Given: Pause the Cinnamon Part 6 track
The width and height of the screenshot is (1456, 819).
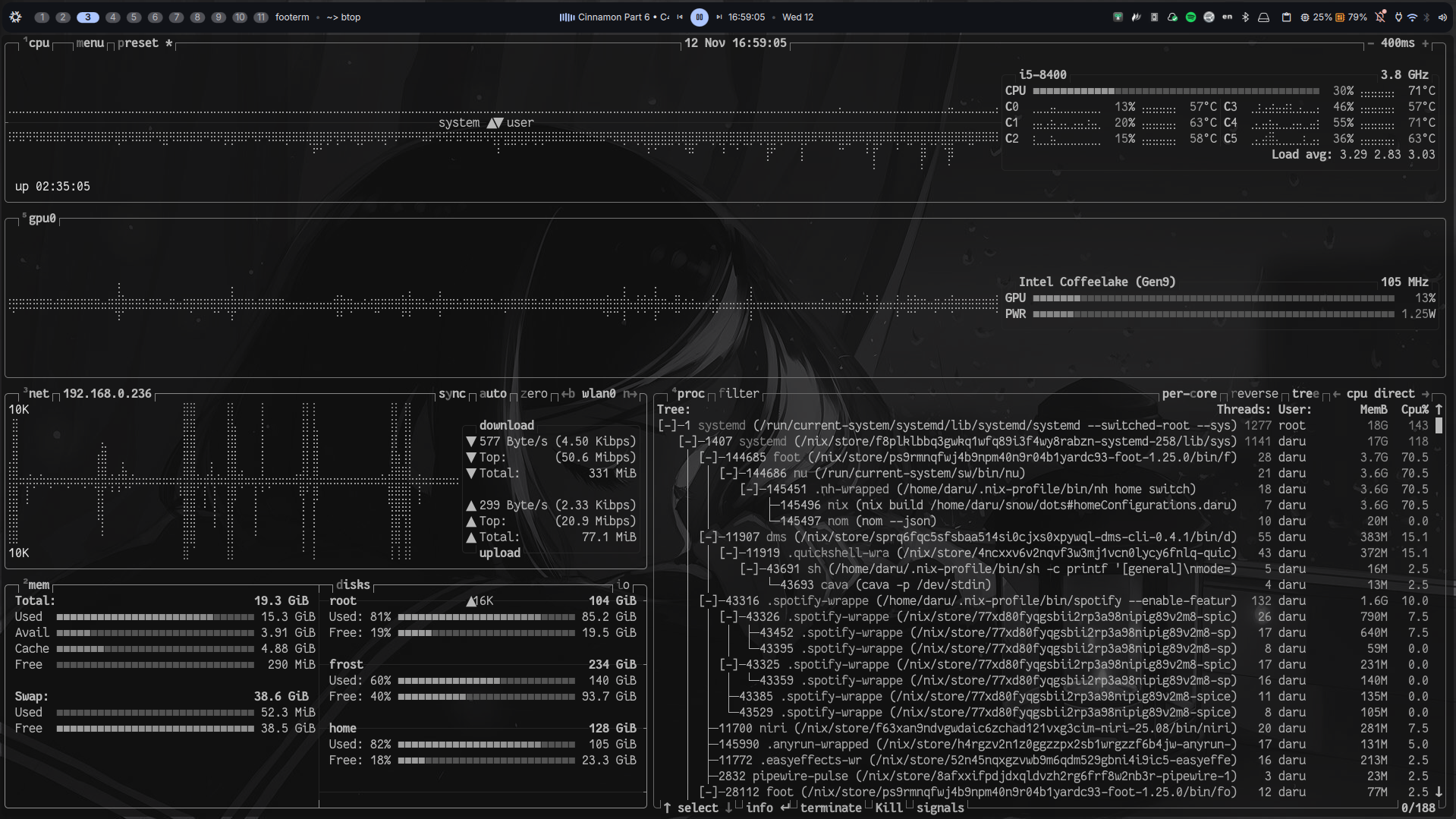Looking at the screenshot, I should [x=700, y=17].
